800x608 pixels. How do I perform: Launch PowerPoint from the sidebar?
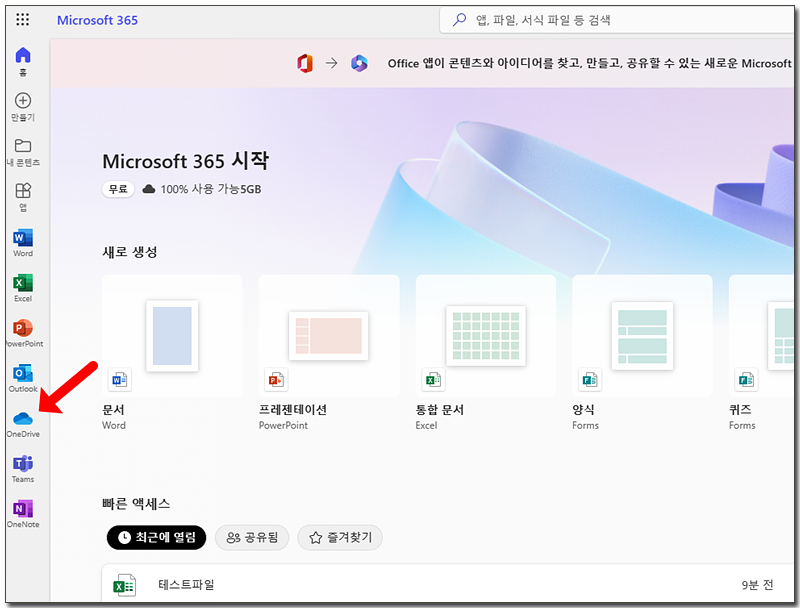click(23, 333)
